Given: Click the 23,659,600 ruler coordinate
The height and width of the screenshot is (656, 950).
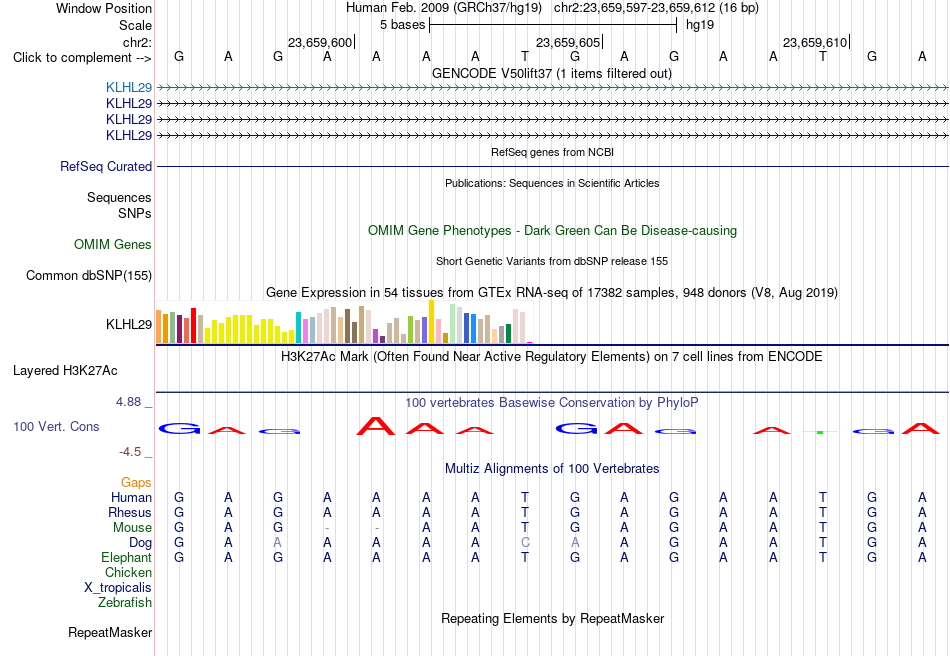Looking at the screenshot, I should 320,42.
